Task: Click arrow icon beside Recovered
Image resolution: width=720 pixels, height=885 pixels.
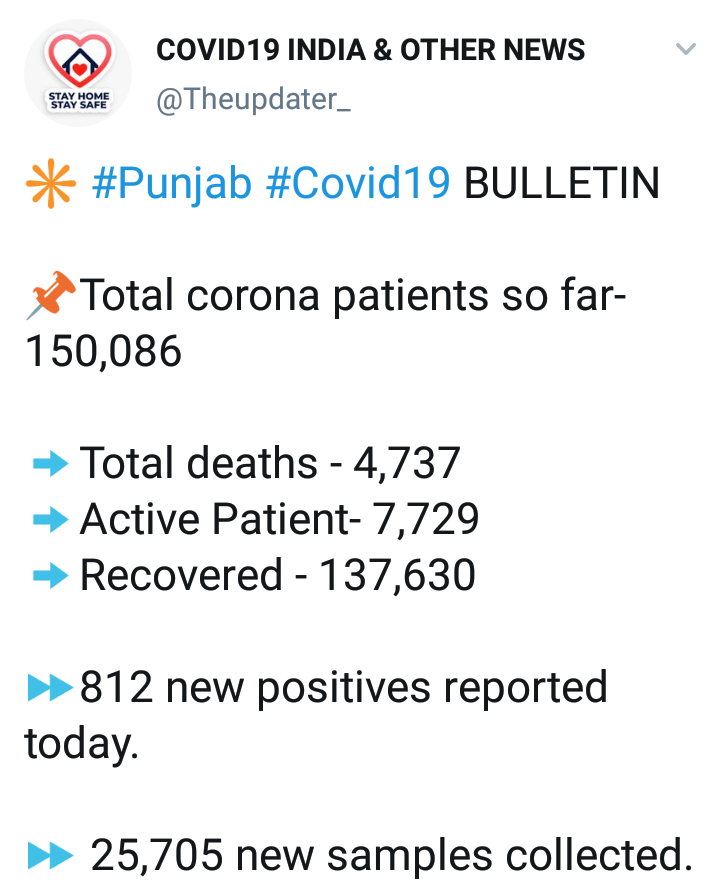Action: click(x=50, y=576)
